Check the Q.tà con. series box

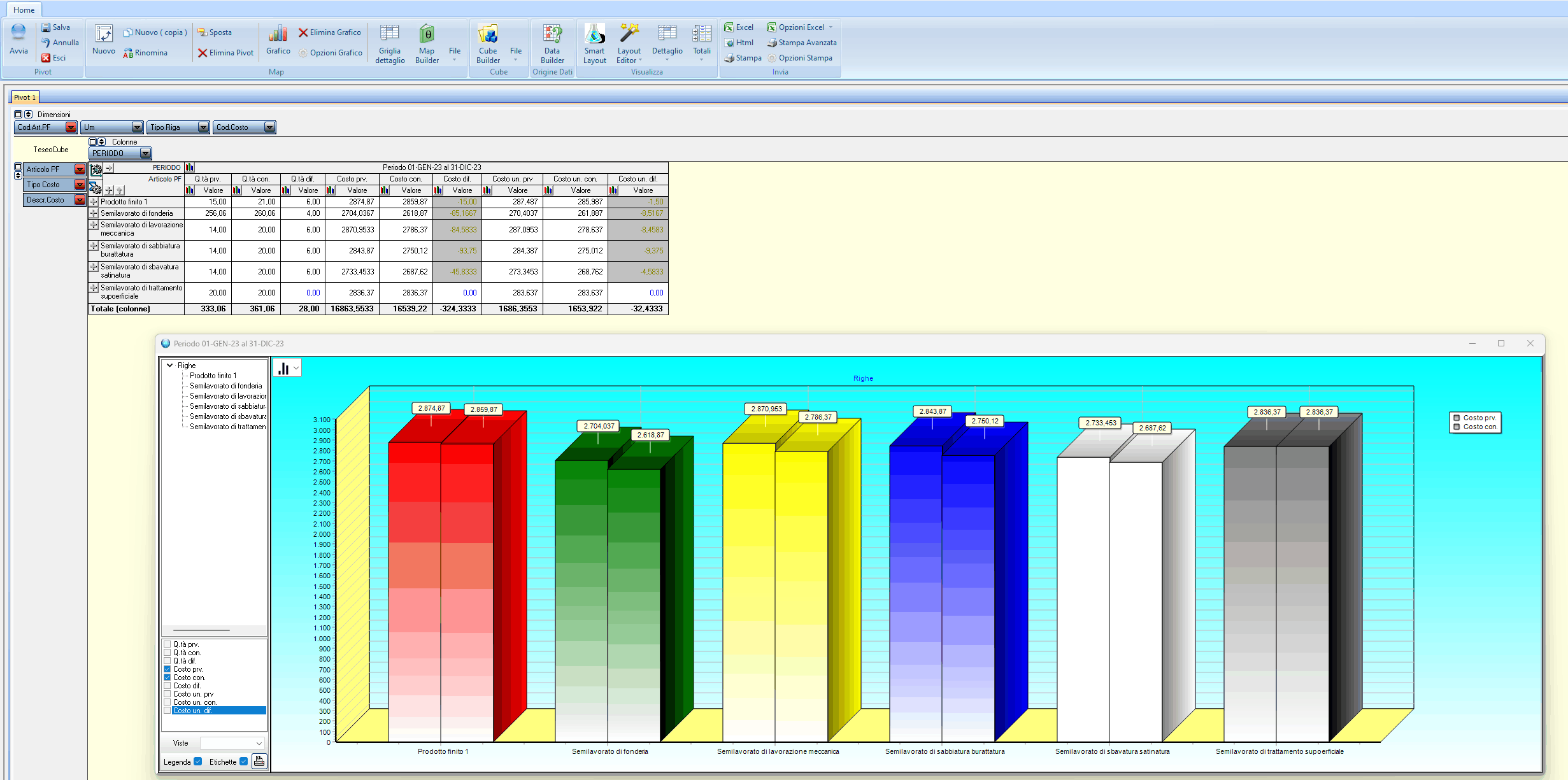click(x=167, y=653)
